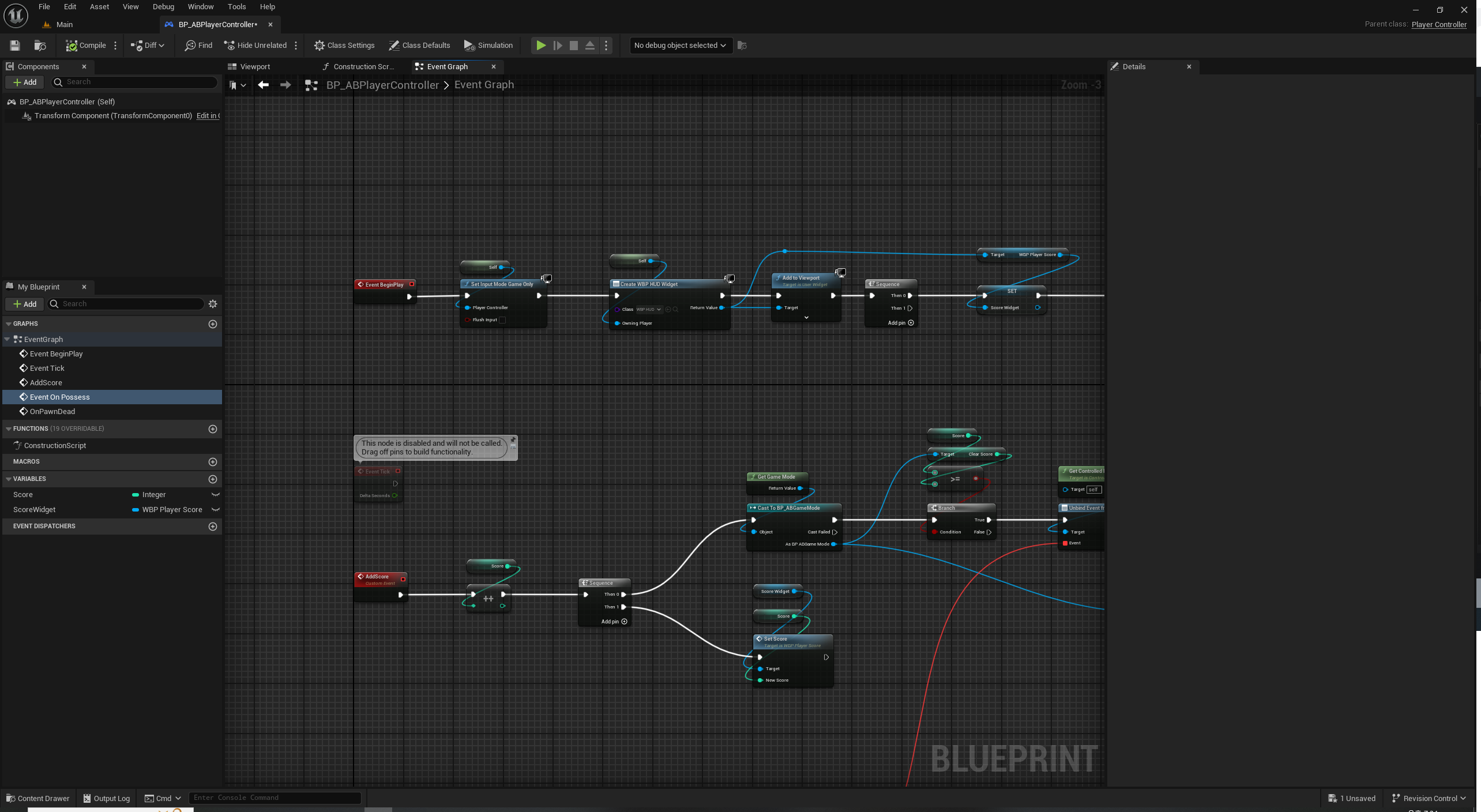Collapse the EventGraph tree item

pyautogui.click(x=7, y=340)
